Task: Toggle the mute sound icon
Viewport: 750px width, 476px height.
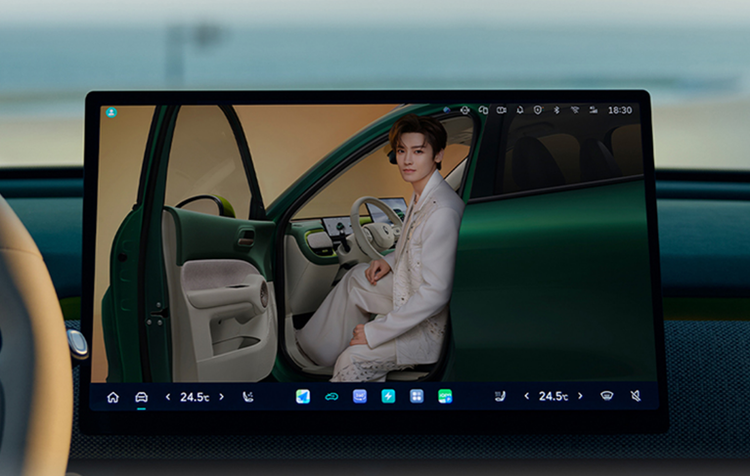Action: pyautogui.click(x=635, y=397)
